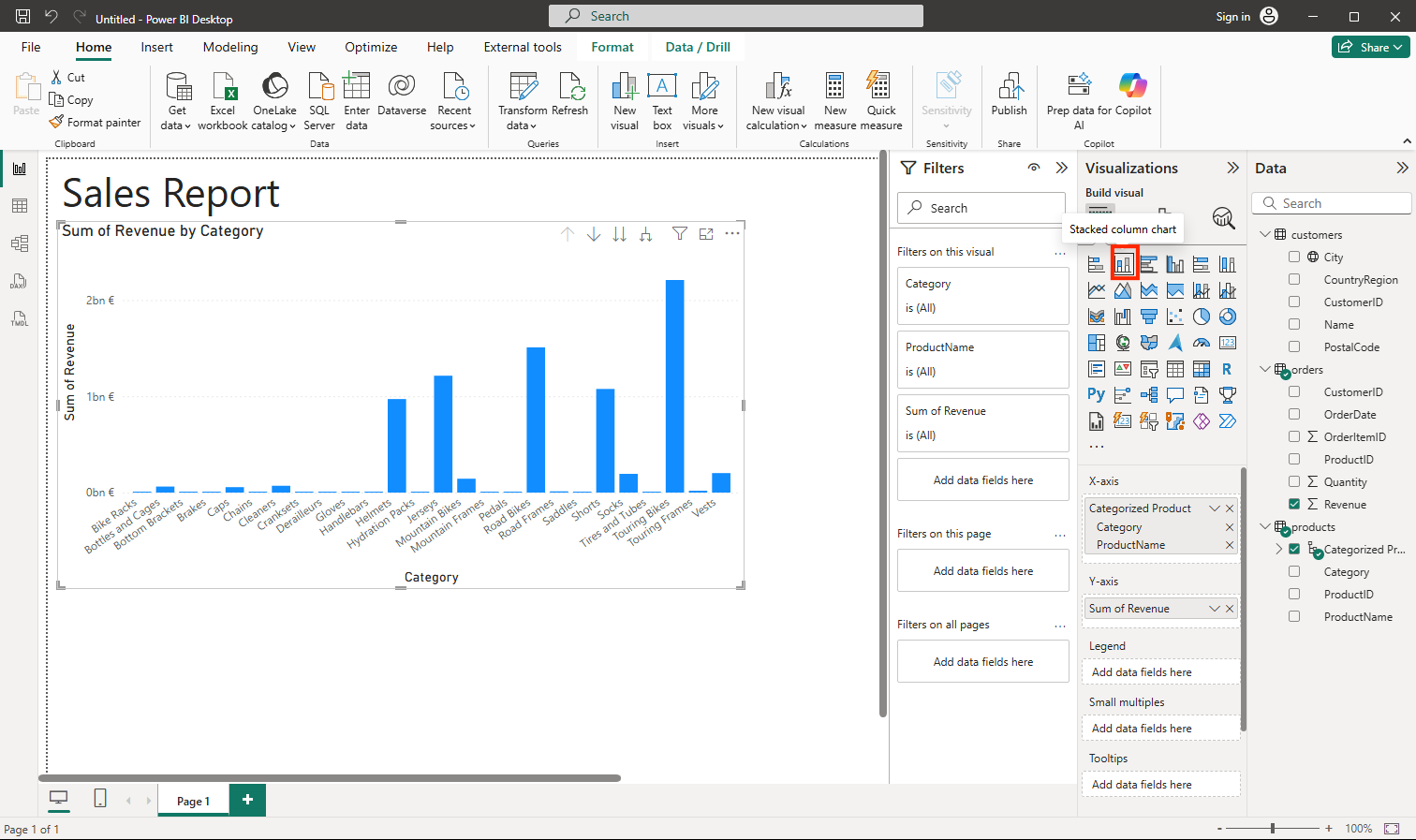Choose the Card 123 visual
The image size is (1416, 840).
(x=1228, y=343)
